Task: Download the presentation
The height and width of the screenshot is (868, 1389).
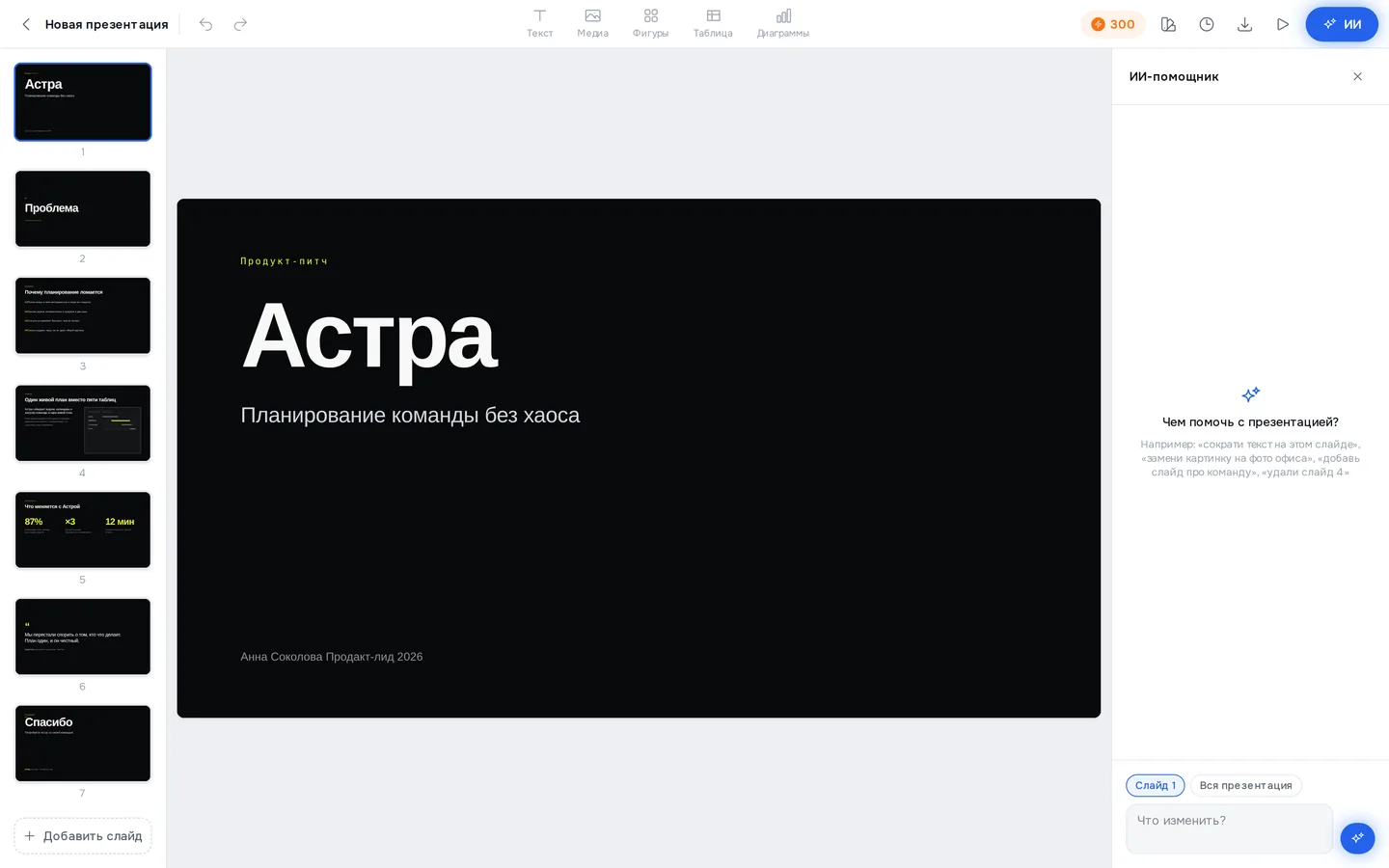Action: tap(1244, 24)
